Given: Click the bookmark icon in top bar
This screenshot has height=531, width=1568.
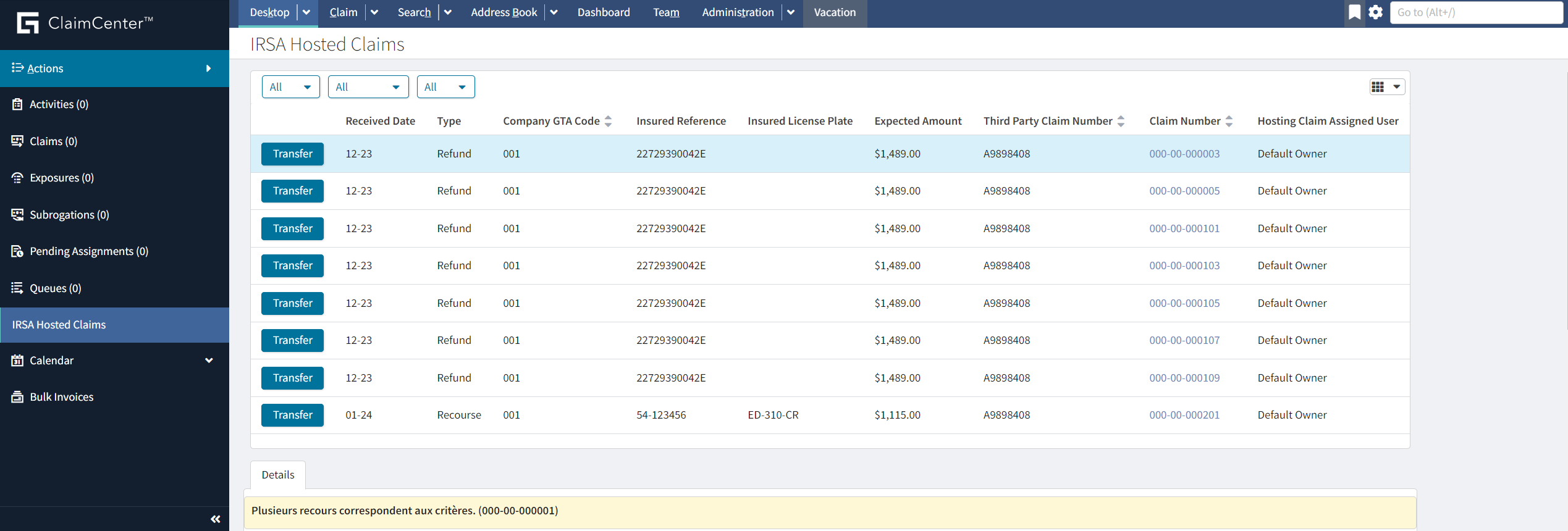Looking at the screenshot, I should 1354,12.
